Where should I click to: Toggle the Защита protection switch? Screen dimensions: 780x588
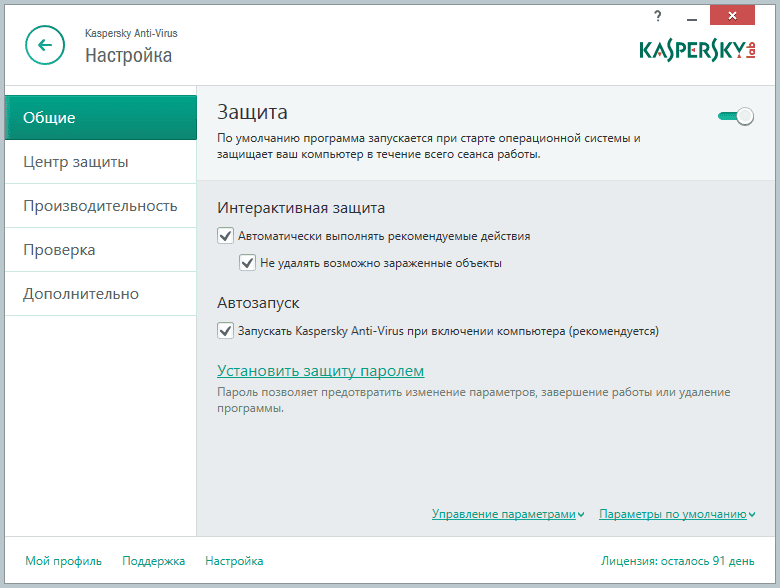pyautogui.click(x=736, y=116)
